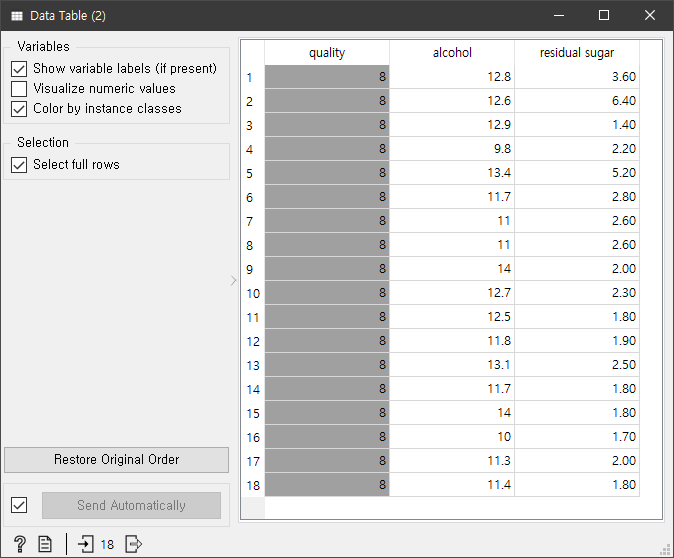Click the help question mark icon
This screenshot has width=674, height=558.
click(x=19, y=544)
